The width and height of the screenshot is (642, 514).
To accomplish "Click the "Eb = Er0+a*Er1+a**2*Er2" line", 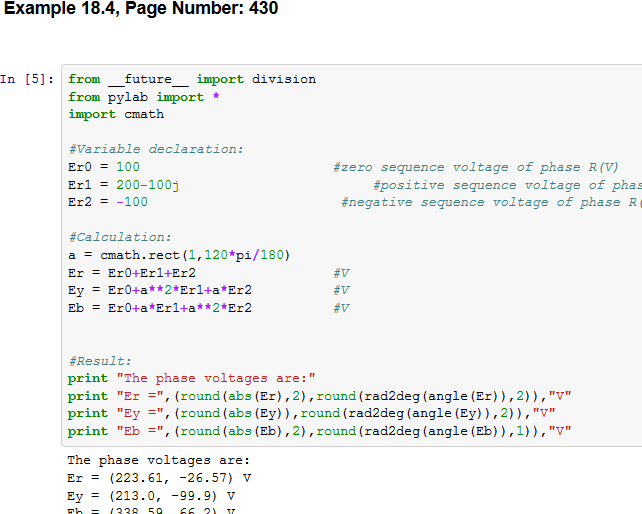I will coord(159,308).
